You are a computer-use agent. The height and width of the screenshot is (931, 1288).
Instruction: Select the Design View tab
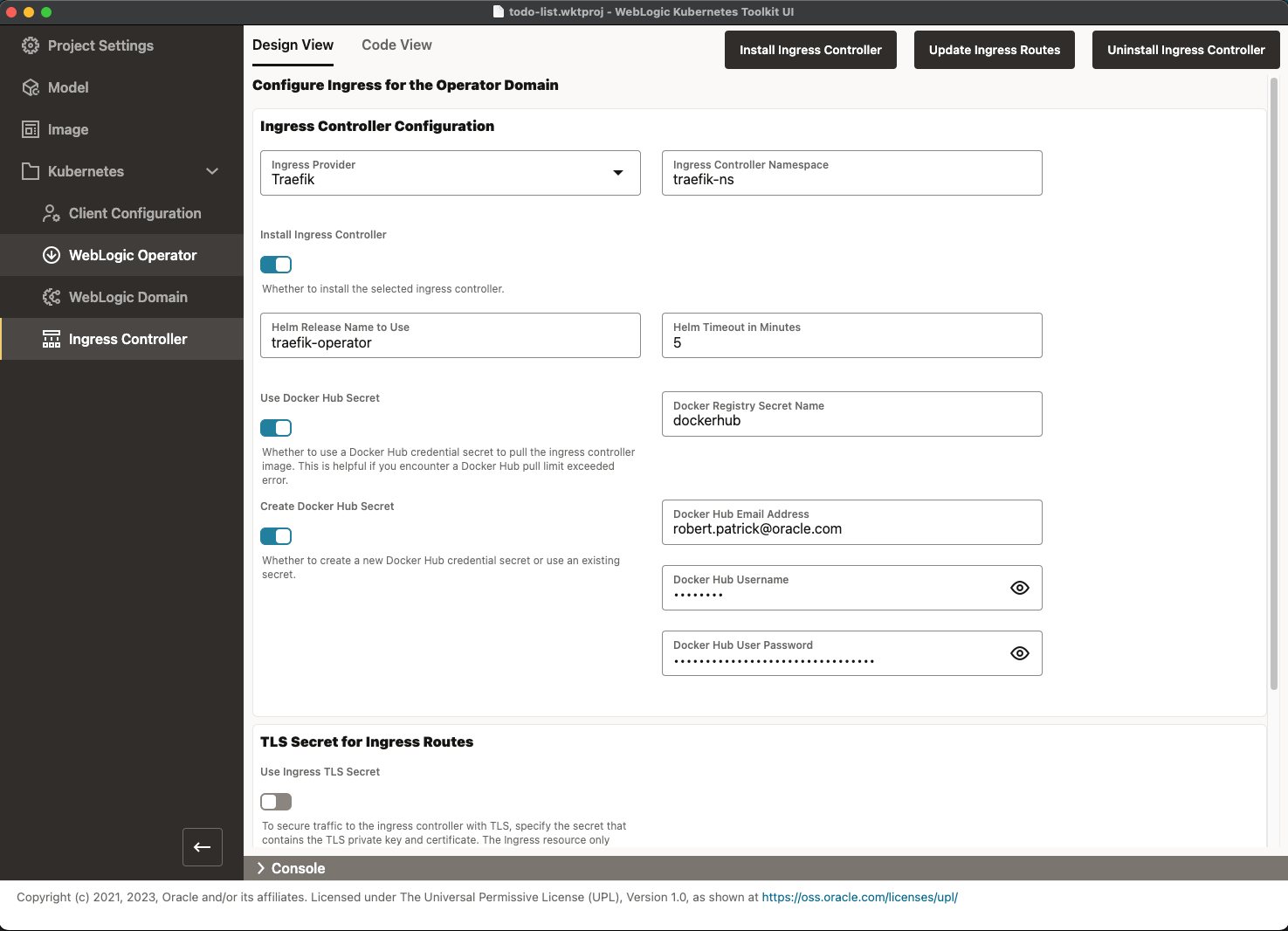[x=293, y=45]
